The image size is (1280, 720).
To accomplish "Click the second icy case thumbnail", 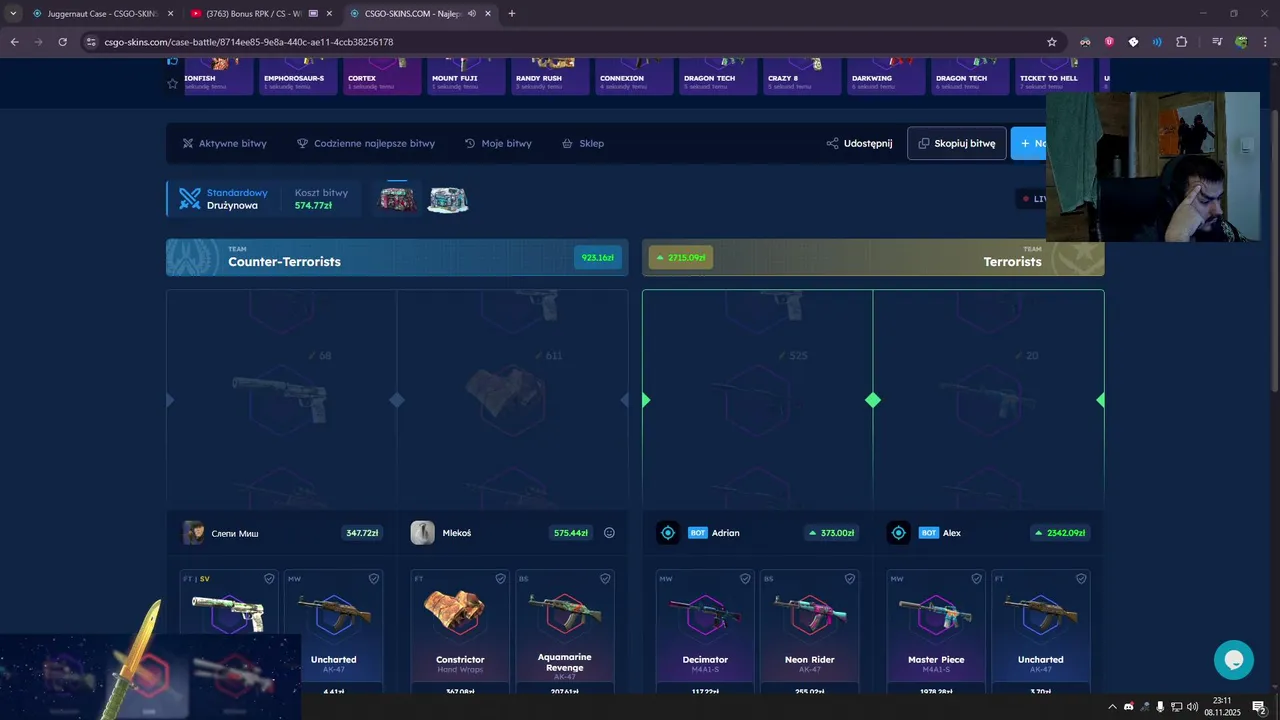I will pos(448,199).
